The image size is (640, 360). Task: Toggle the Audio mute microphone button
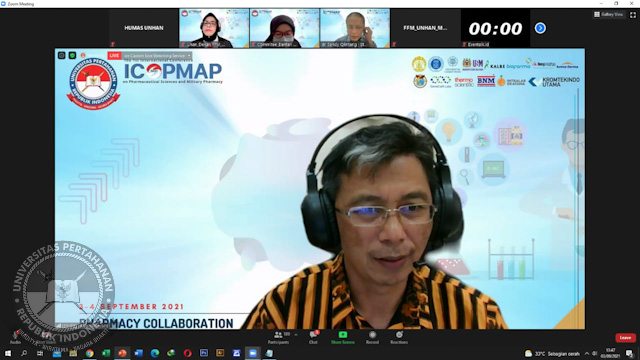(x=16, y=338)
